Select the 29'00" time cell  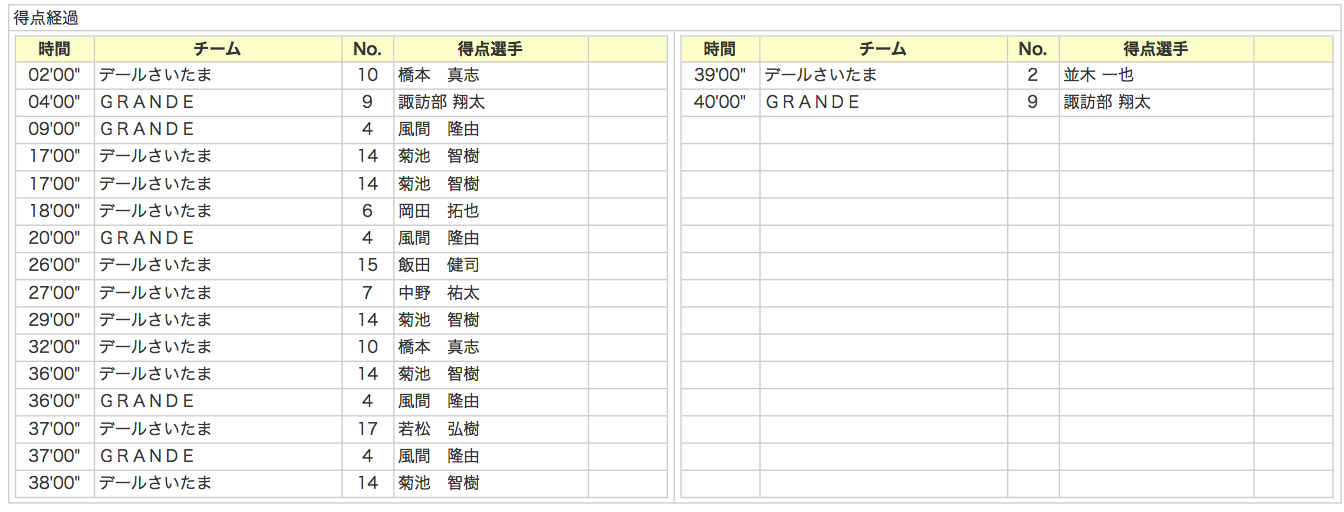click(x=54, y=320)
